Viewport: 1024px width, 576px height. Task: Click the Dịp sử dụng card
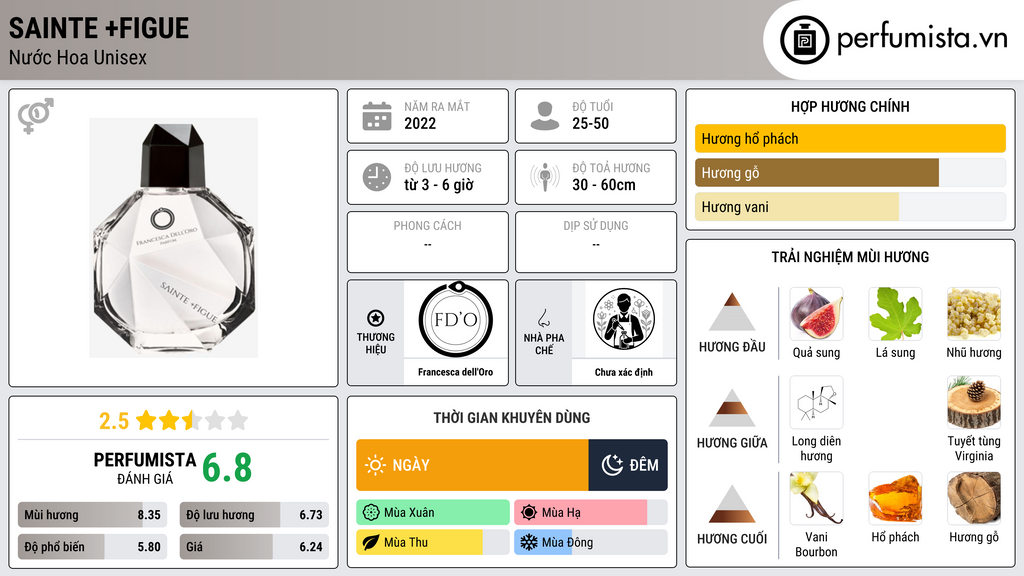596,242
